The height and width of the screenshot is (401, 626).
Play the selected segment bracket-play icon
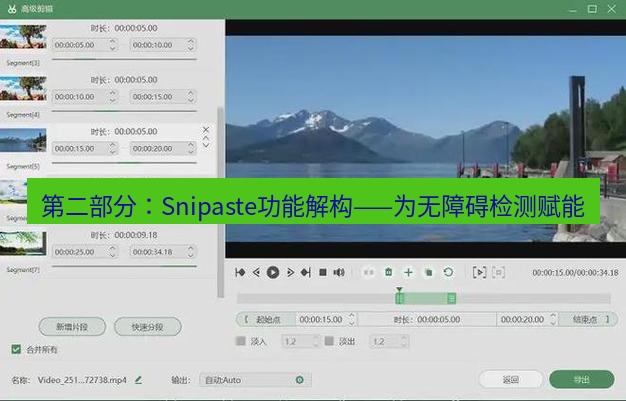pos(479,272)
